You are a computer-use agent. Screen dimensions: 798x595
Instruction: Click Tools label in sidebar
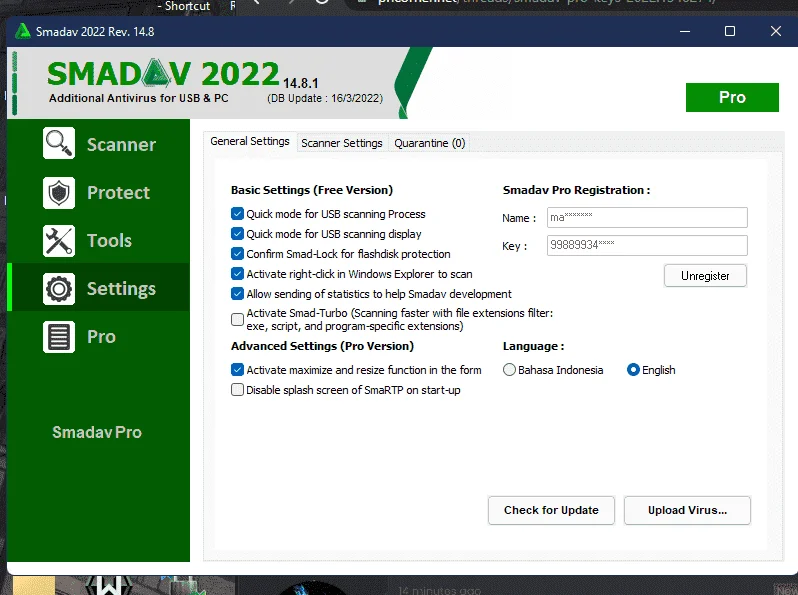[x=109, y=241]
